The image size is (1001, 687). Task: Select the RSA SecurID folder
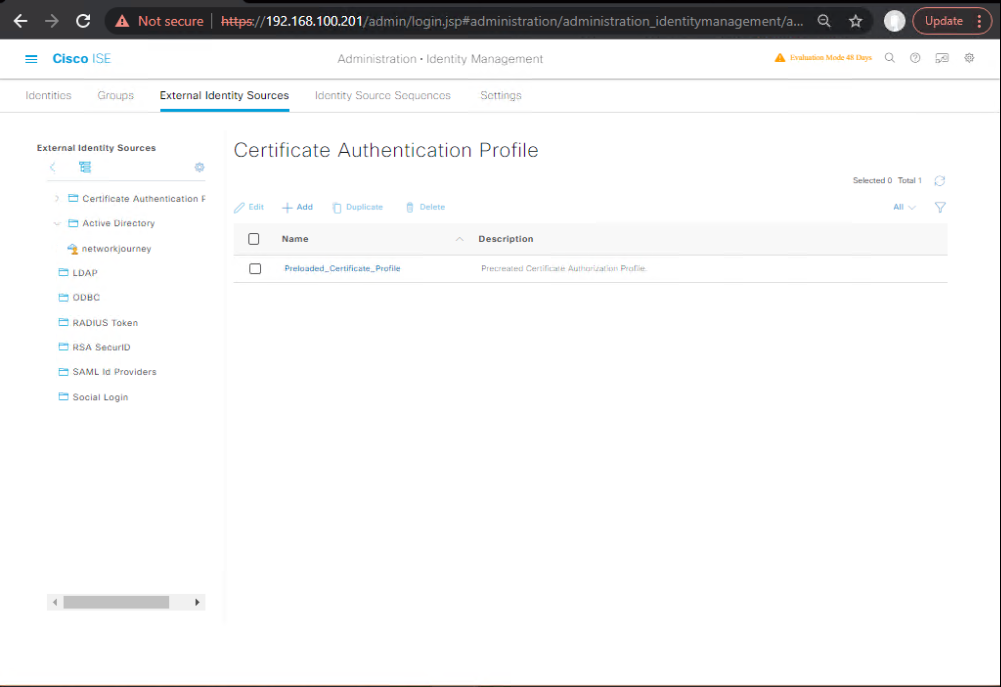[94, 347]
